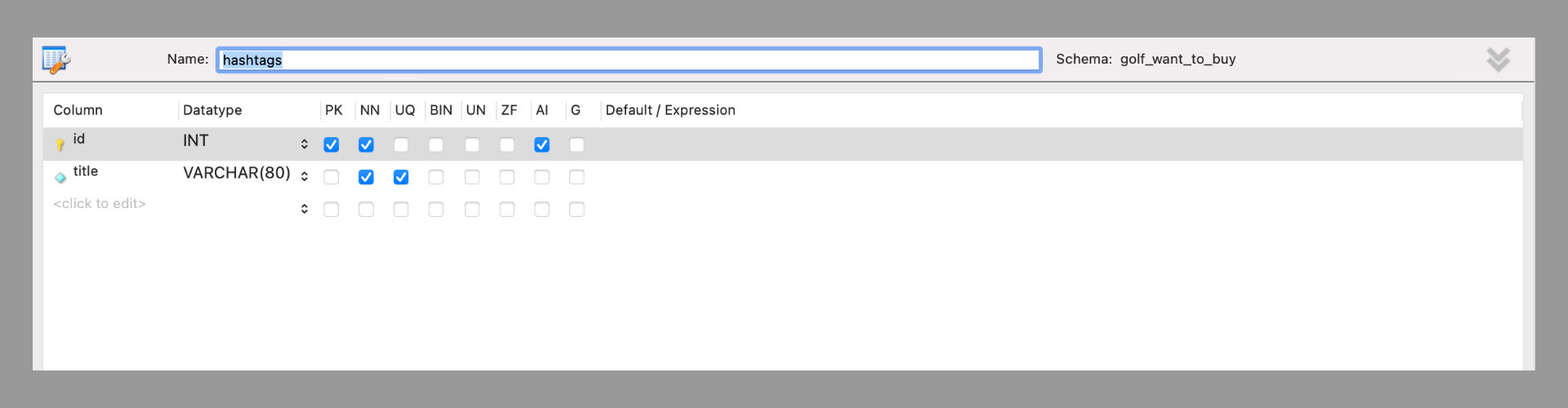This screenshot has height=408, width=1568.
Task: Open datatype dropdown for INT
Action: click(x=304, y=144)
